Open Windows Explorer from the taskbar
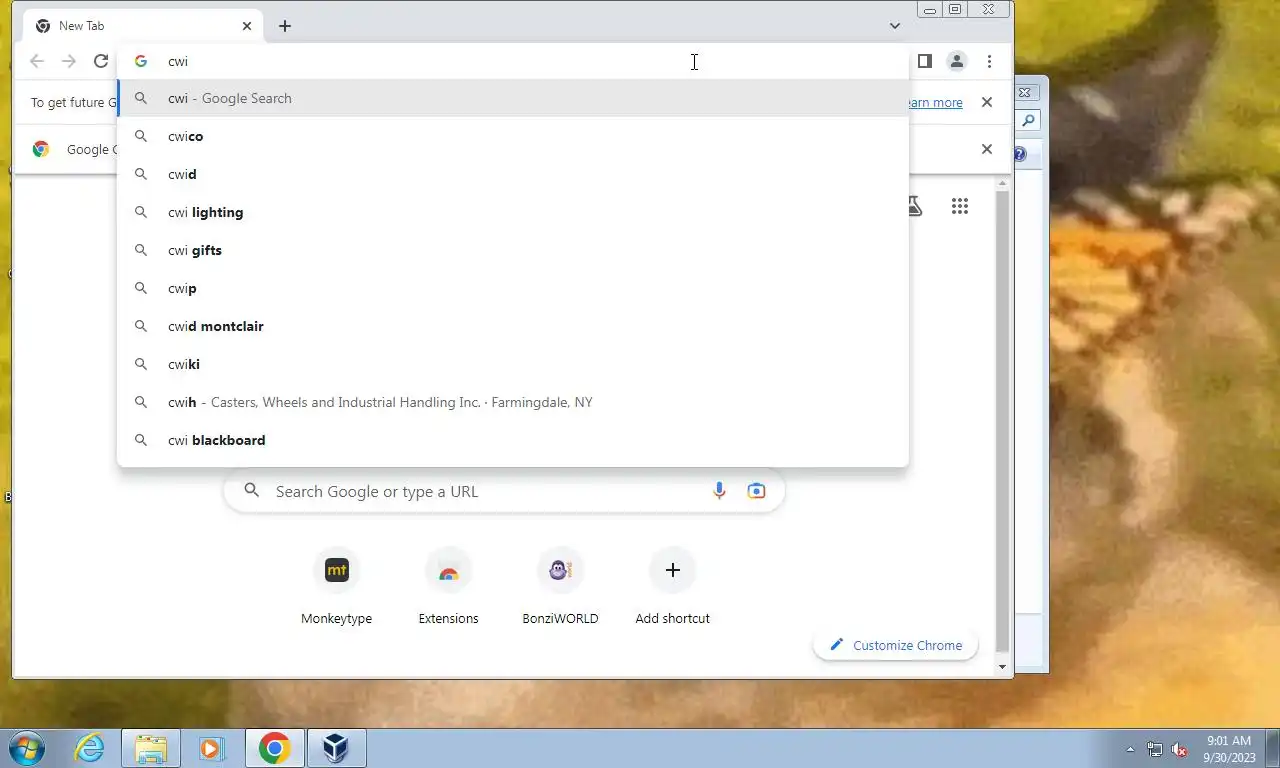Screen dimensions: 1280x768 click(151, 748)
